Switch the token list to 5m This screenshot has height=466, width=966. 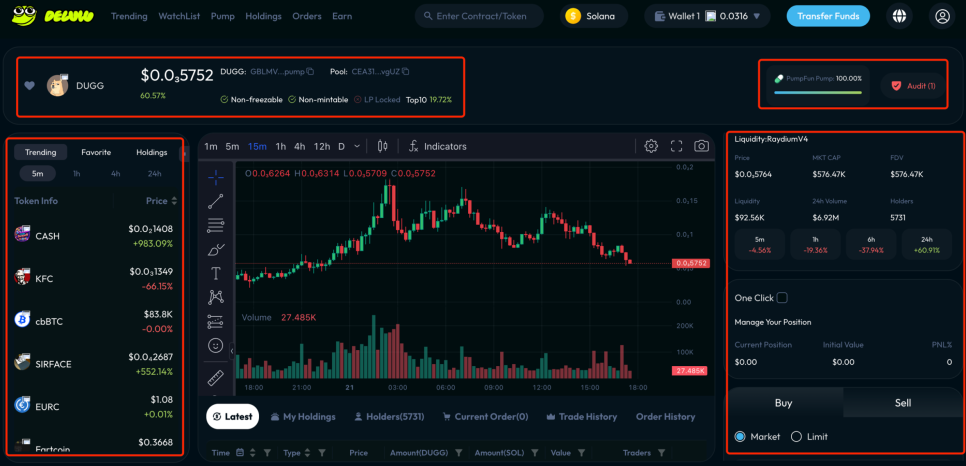(x=38, y=174)
